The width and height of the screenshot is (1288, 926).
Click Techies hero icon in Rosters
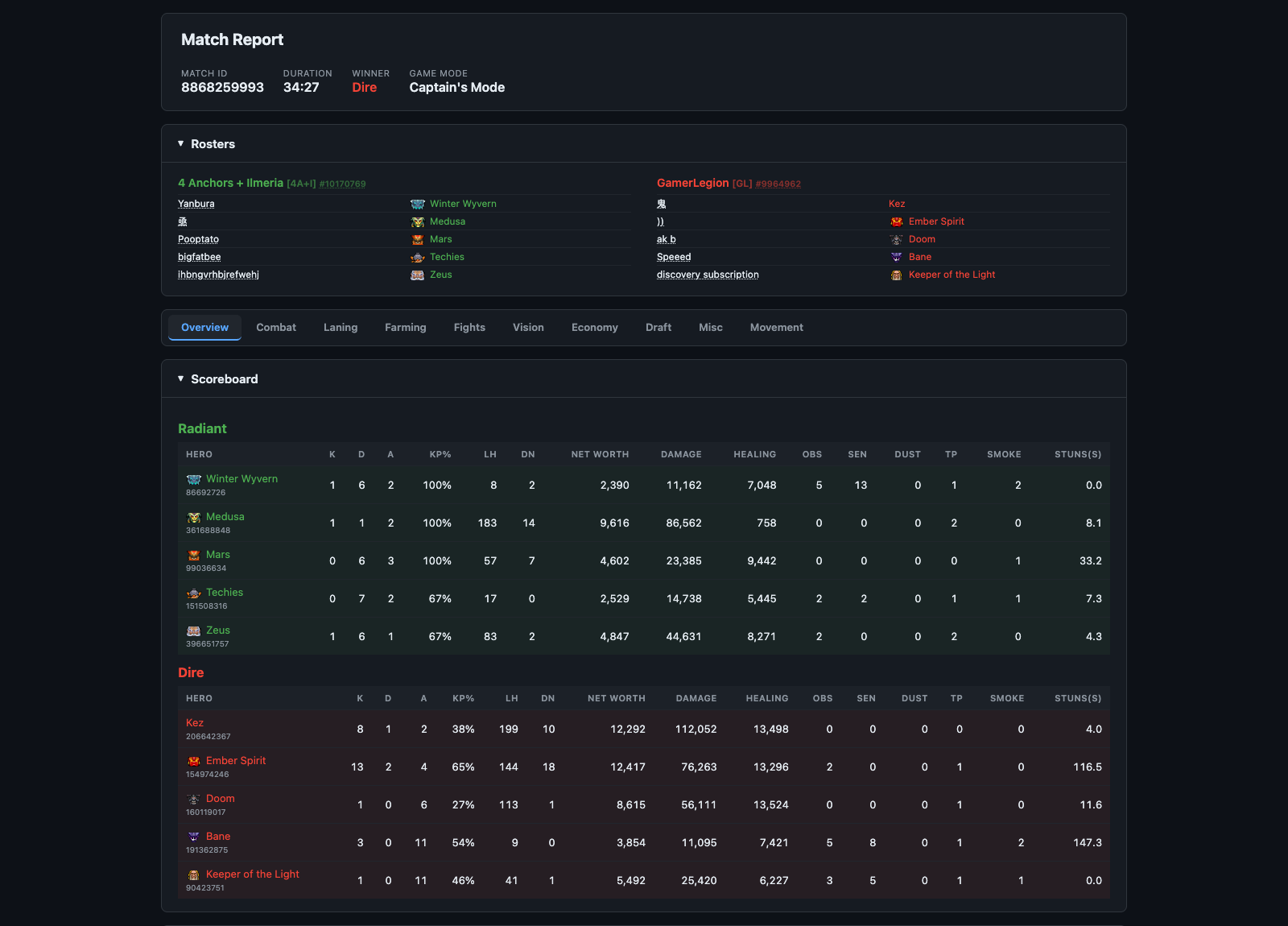tap(418, 258)
